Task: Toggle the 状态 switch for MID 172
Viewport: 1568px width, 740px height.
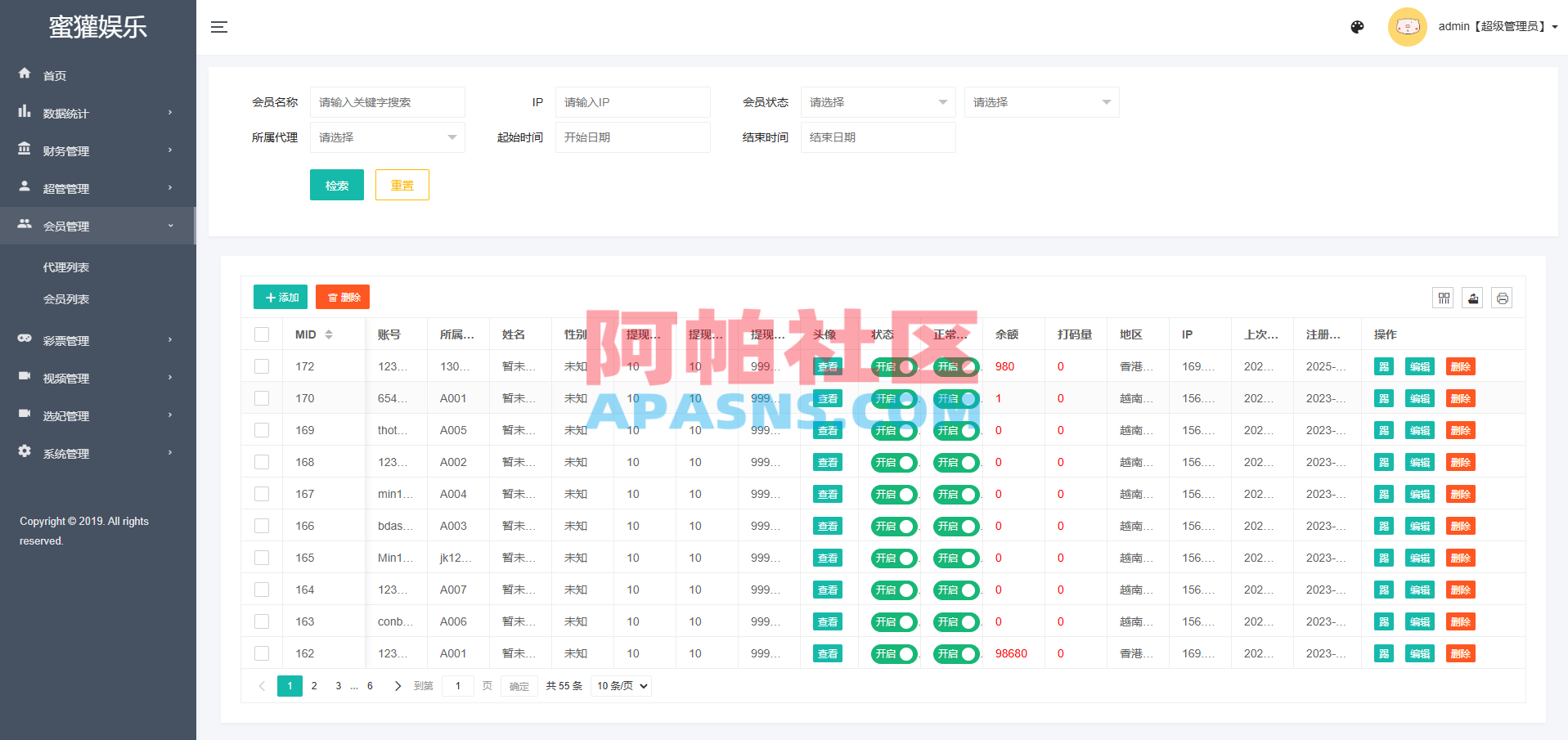Action: (x=893, y=366)
